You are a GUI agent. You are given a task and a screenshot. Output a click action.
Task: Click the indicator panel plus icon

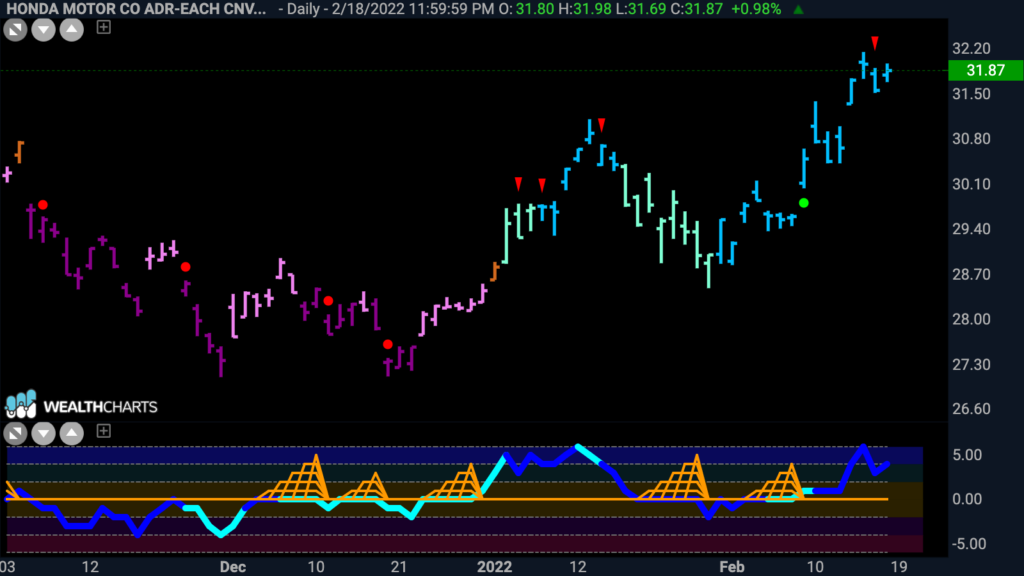[103, 430]
